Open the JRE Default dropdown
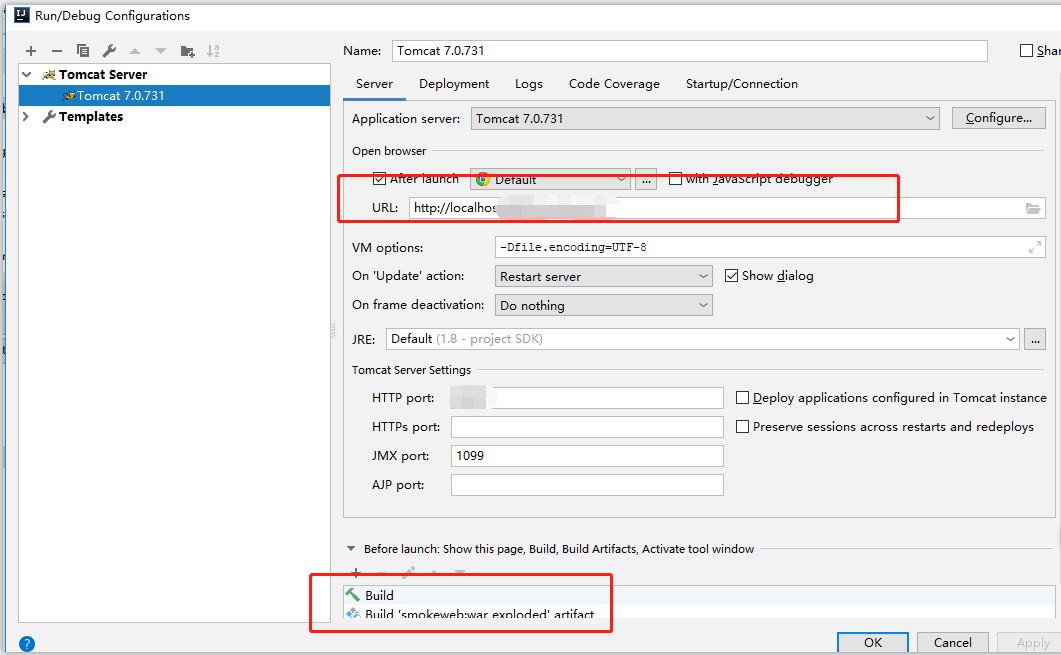 click(x=703, y=339)
